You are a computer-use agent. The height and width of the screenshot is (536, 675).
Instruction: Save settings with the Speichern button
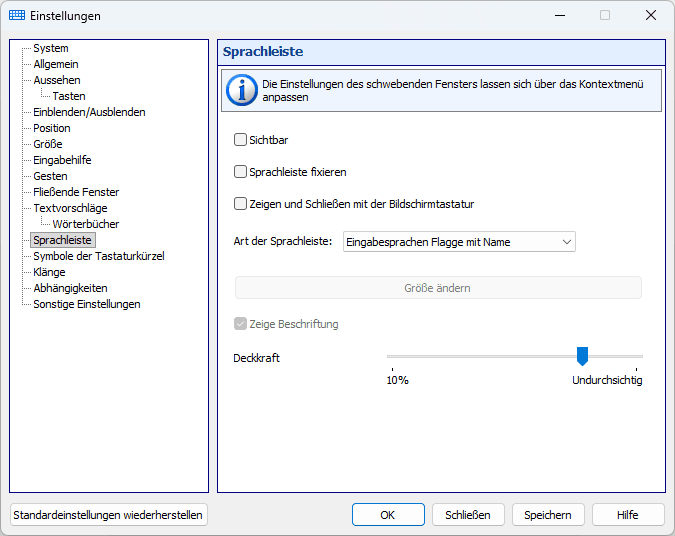coord(548,515)
